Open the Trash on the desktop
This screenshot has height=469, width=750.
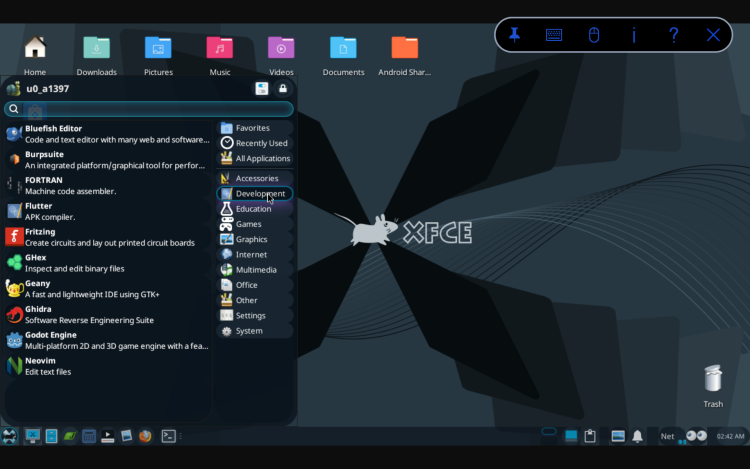(x=713, y=386)
